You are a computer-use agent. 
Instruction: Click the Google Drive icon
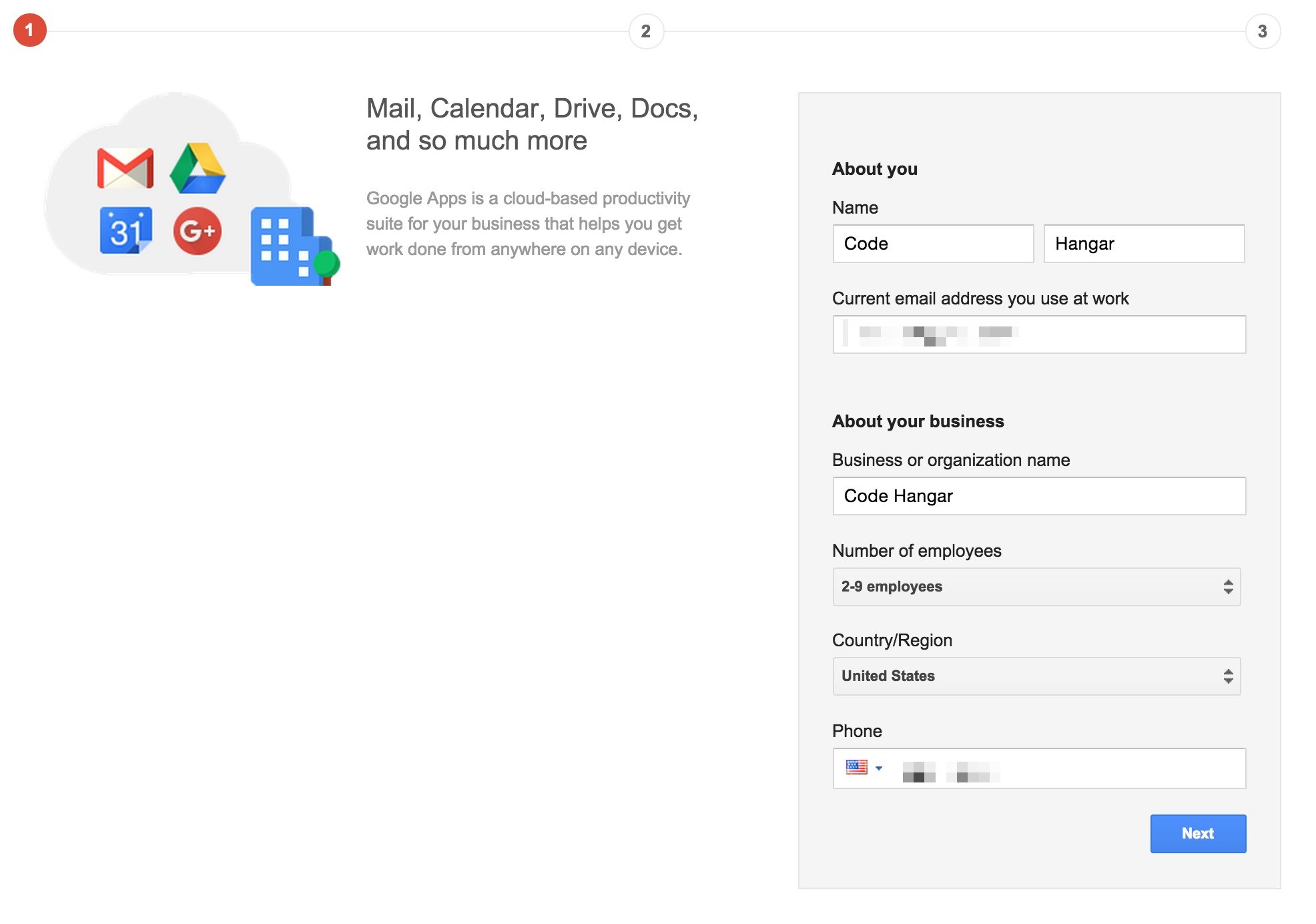(192, 163)
